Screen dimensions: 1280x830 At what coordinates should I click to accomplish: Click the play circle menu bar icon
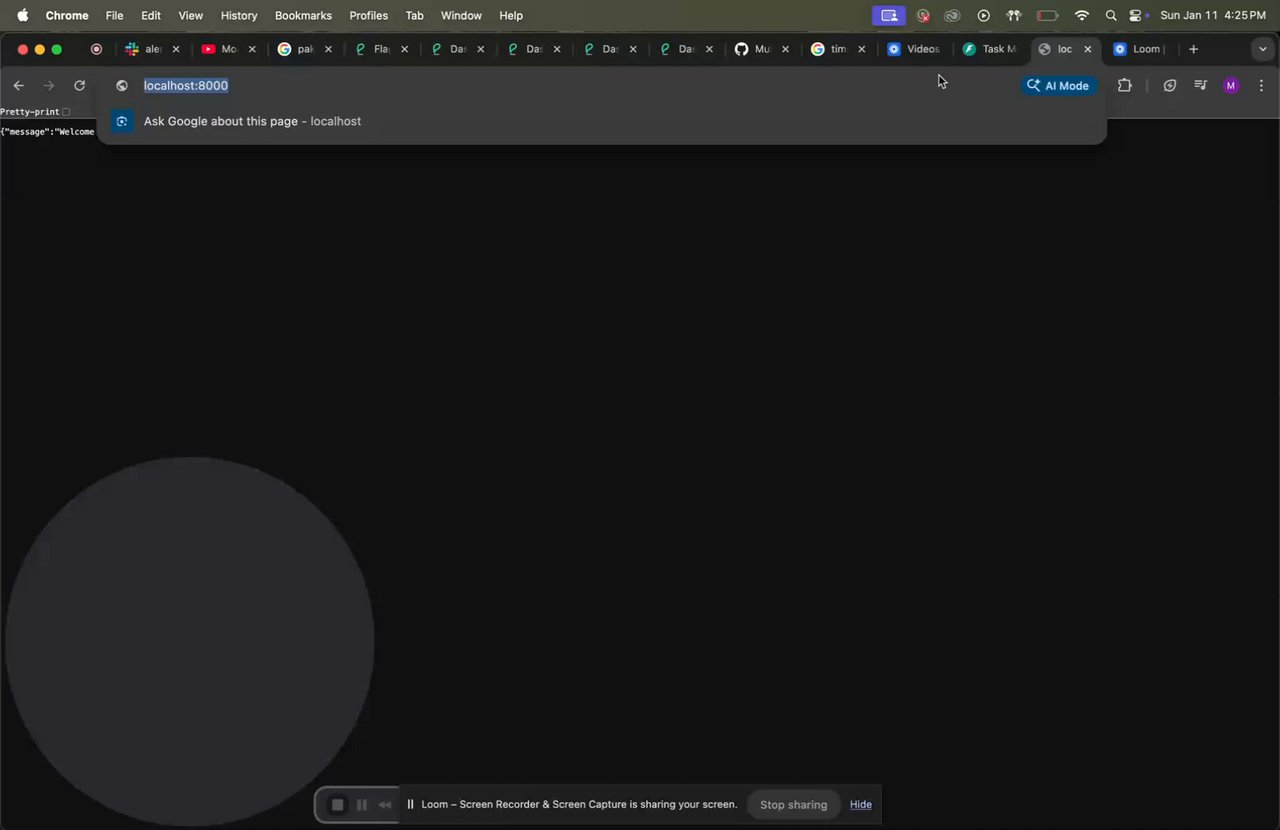click(x=984, y=15)
